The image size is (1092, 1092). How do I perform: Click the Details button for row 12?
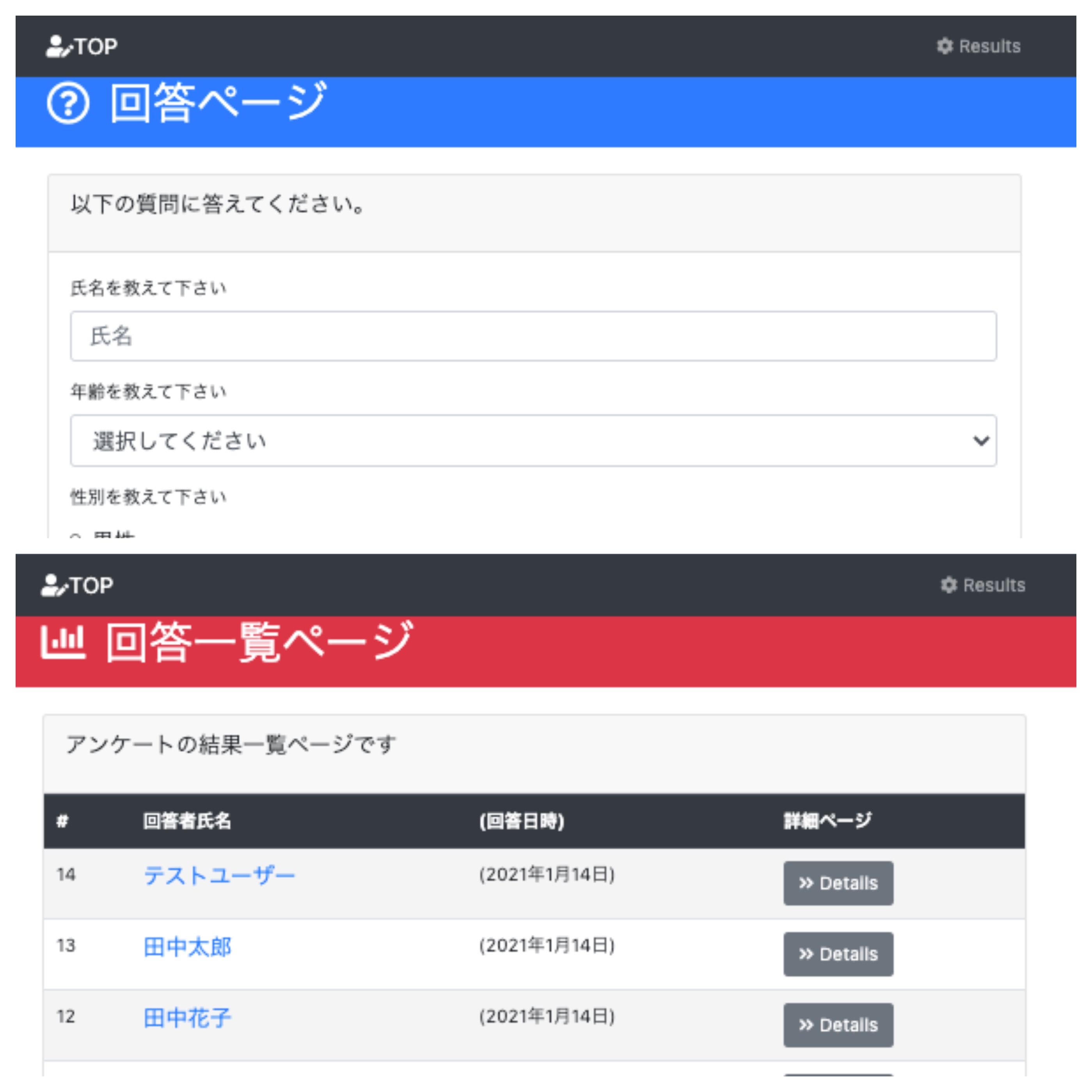(838, 1025)
